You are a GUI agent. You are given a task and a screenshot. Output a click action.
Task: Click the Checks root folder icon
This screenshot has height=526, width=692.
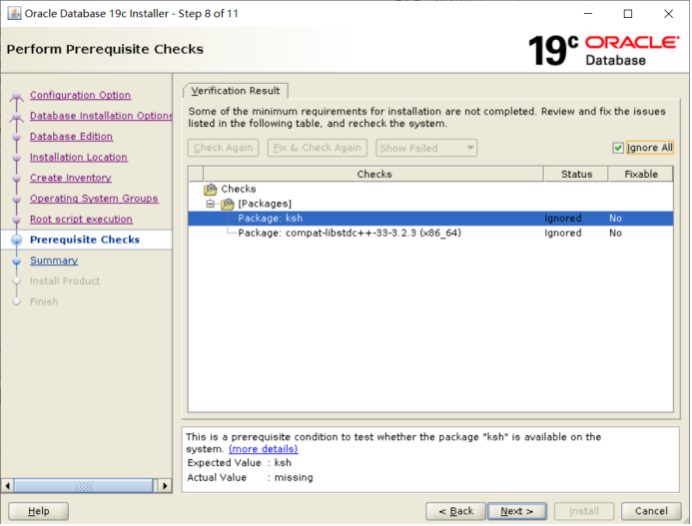(x=211, y=189)
